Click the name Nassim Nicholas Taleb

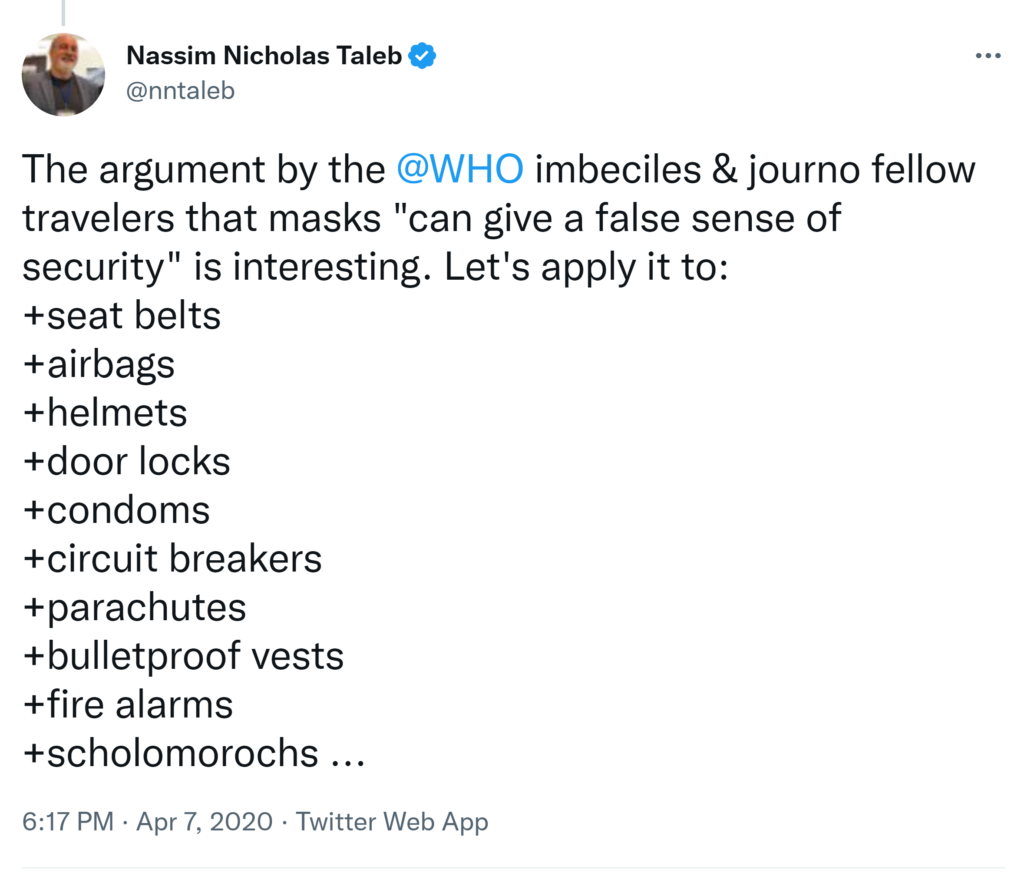pos(264,57)
